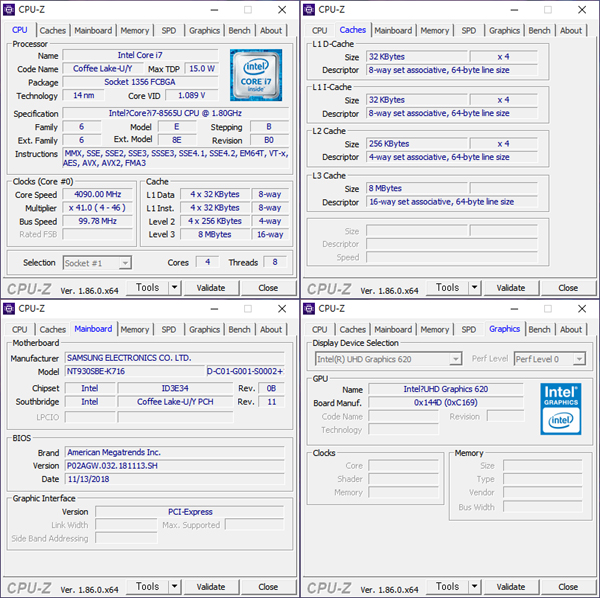
Task: Click Coffee Lake-U/Y code name value
Action: click(x=103, y=68)
